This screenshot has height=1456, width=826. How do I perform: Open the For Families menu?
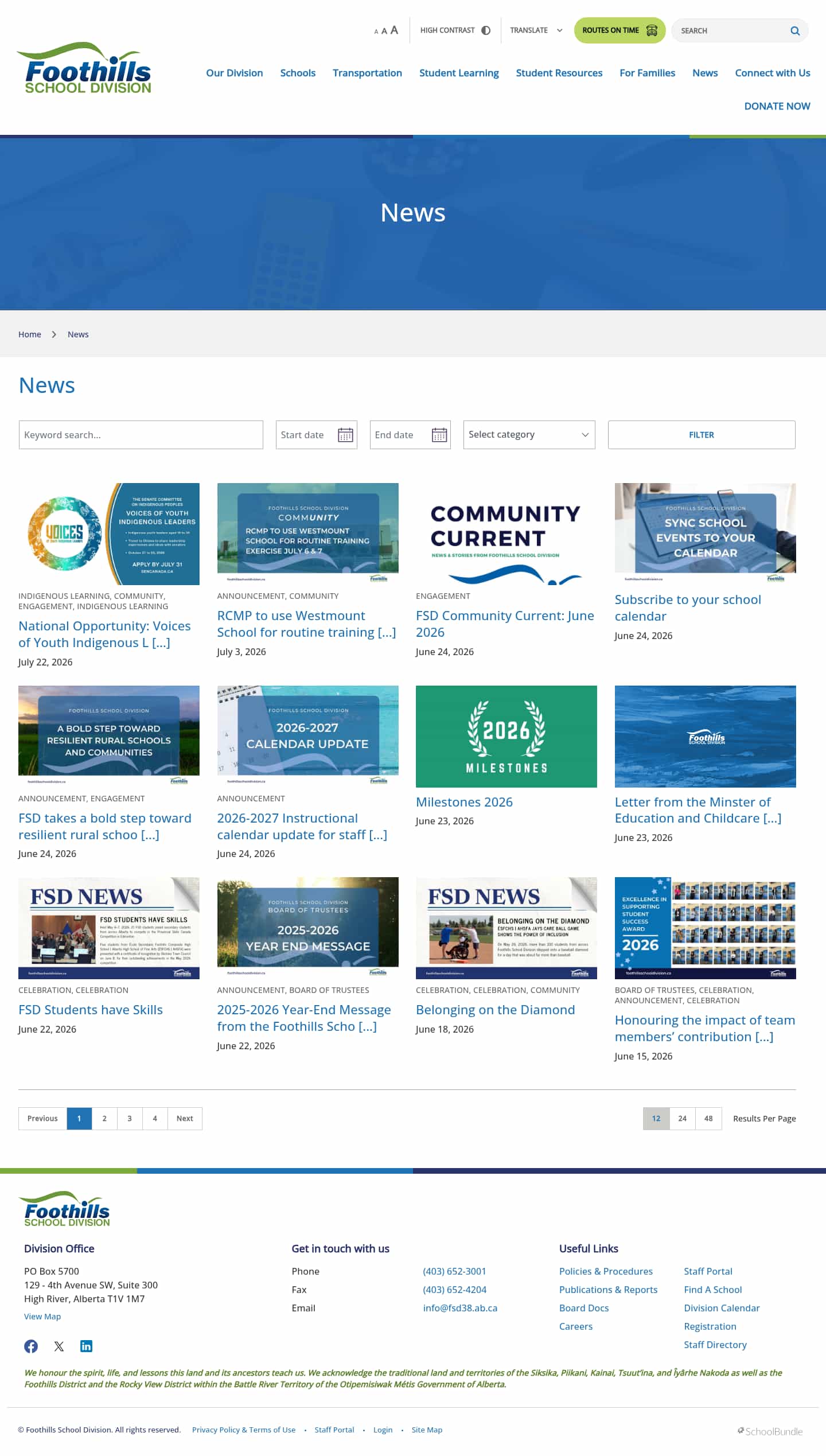tap(647, 73)
